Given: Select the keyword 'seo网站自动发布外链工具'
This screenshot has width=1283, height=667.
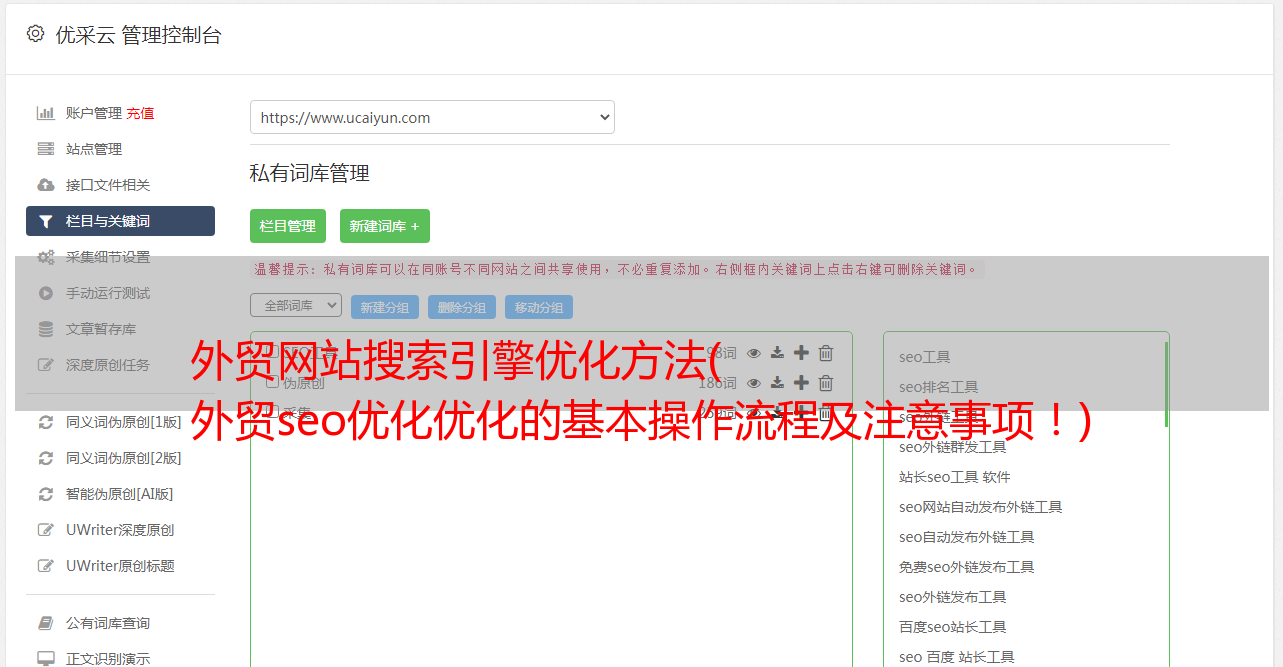Looking at the screenshot, I should 981,507.
